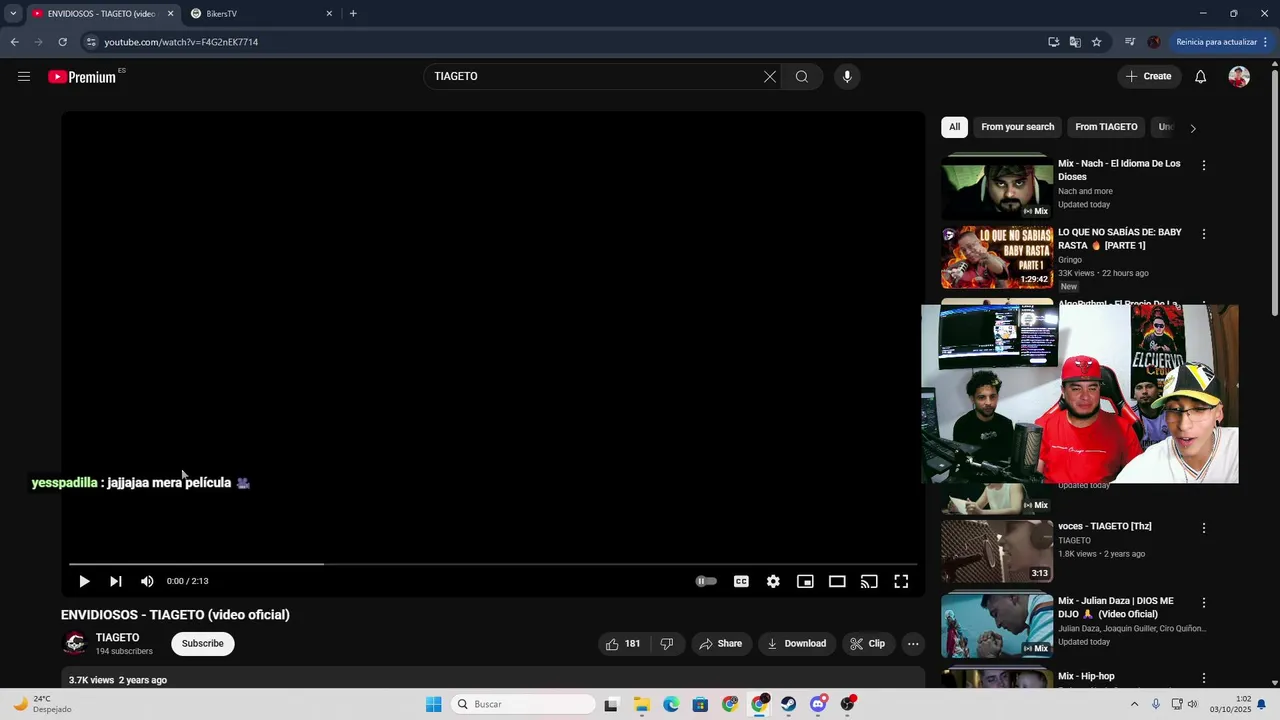Image resolution: width=1280 pixels, height=720 pixels.
Task: Dislike the ENVIDIOSOS video
Action: (667, 644)
